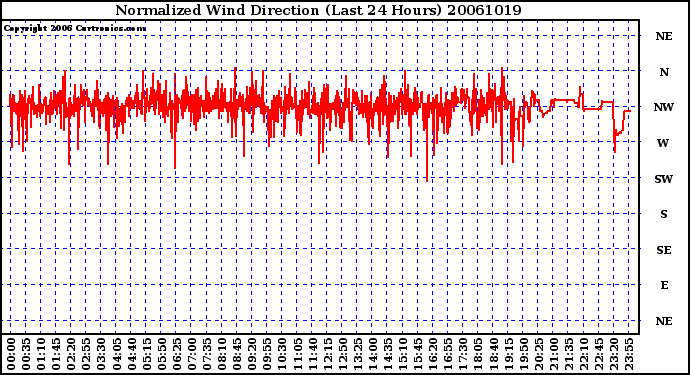Click the '04:40' time axis label
This screenshot has width=690, height=375.
click(132, 354)
